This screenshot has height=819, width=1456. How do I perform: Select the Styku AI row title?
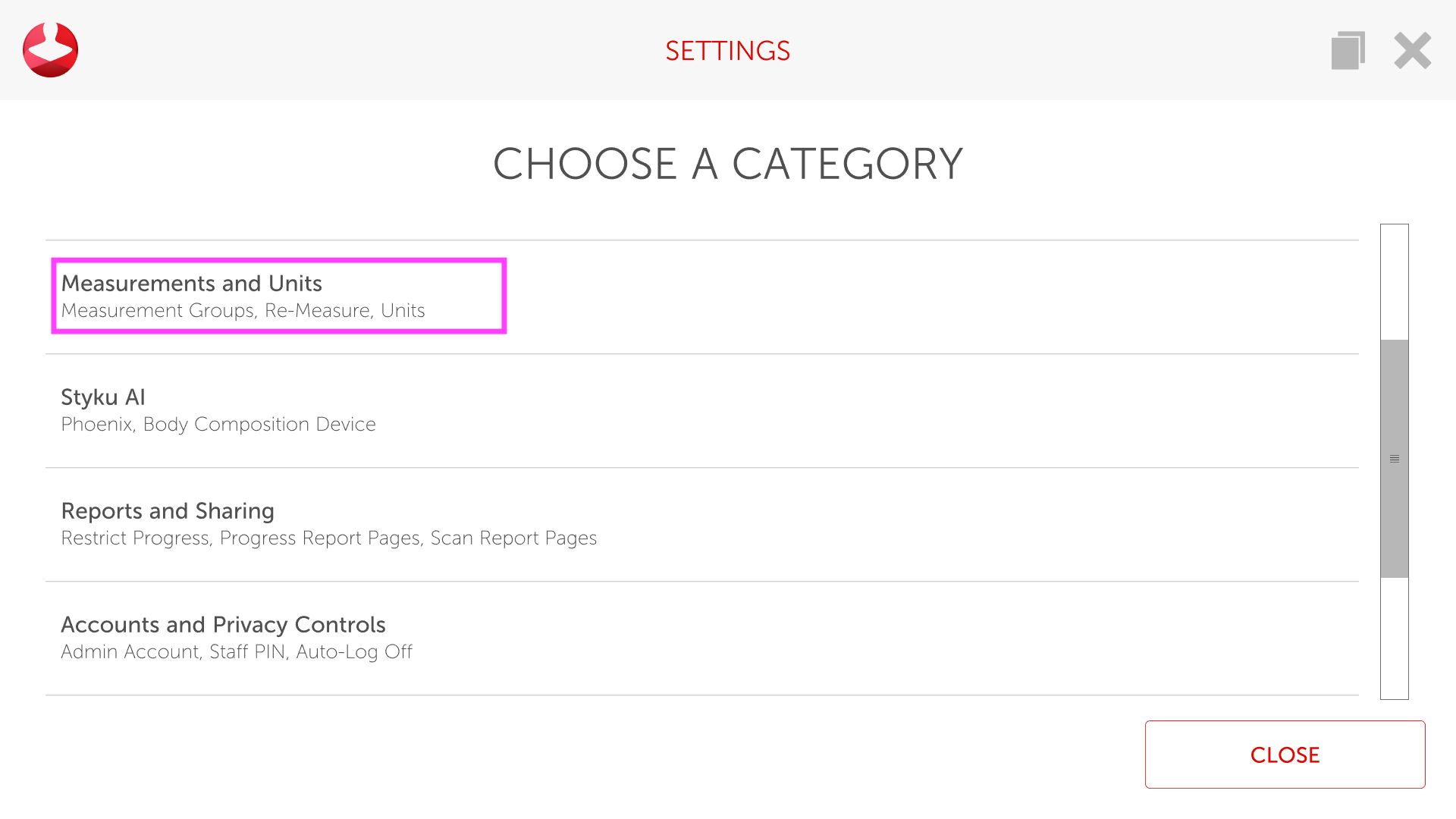103,397
